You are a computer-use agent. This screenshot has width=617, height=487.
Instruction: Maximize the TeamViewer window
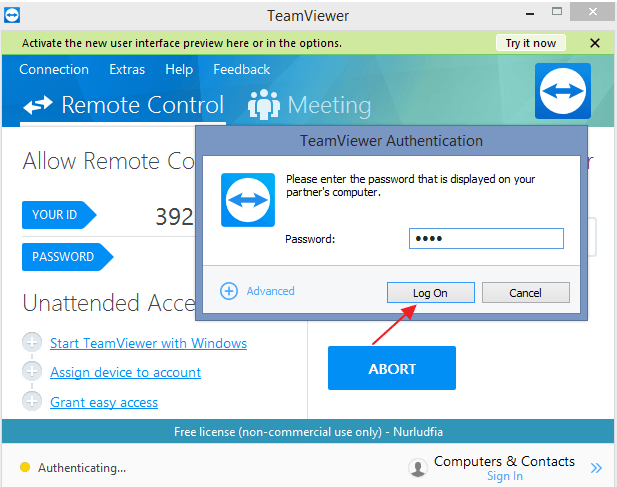557,11
